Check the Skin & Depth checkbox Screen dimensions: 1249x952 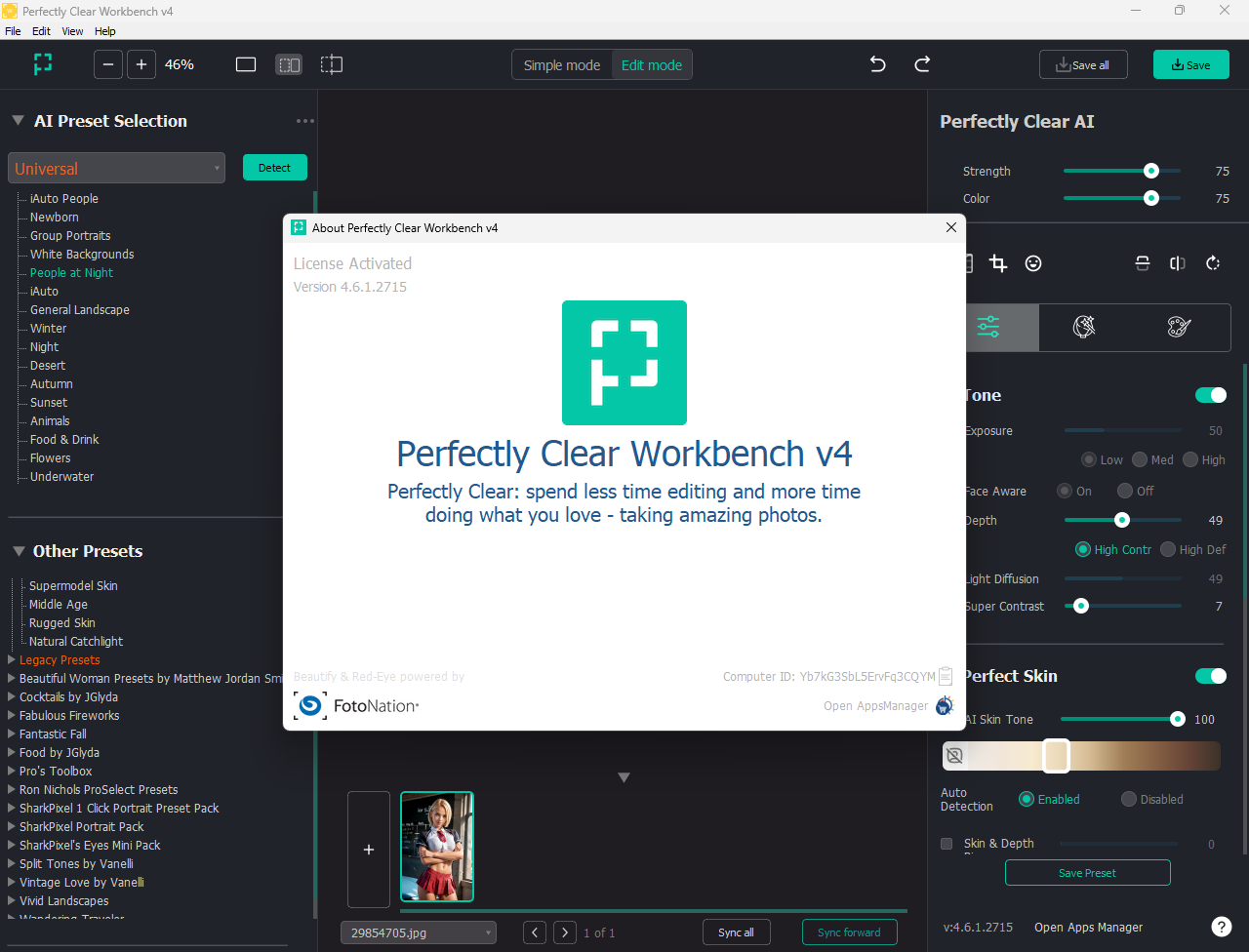[947, 844]
